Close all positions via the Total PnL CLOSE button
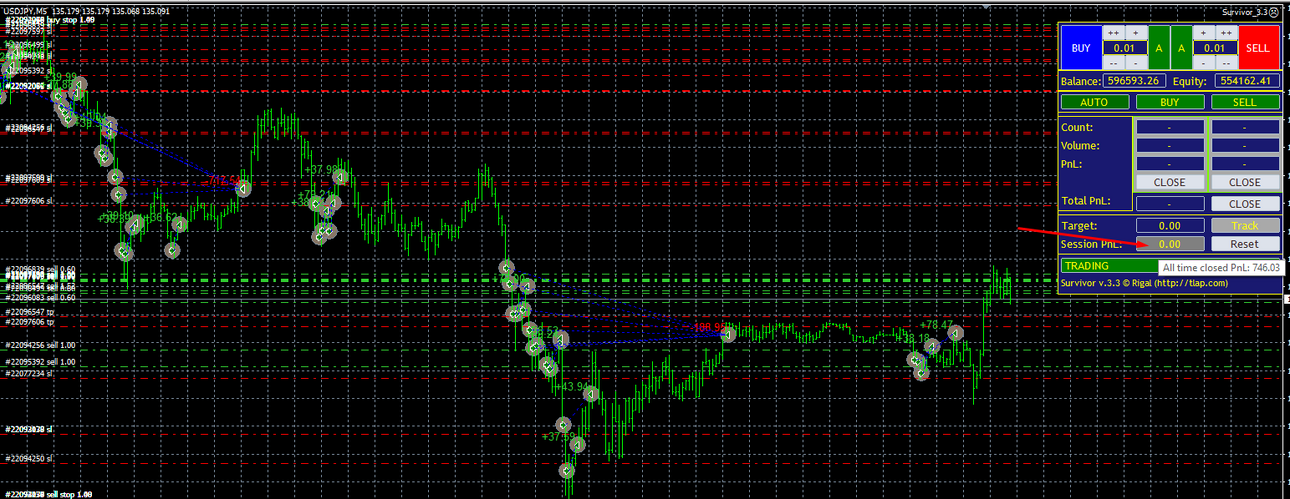 1245,203
